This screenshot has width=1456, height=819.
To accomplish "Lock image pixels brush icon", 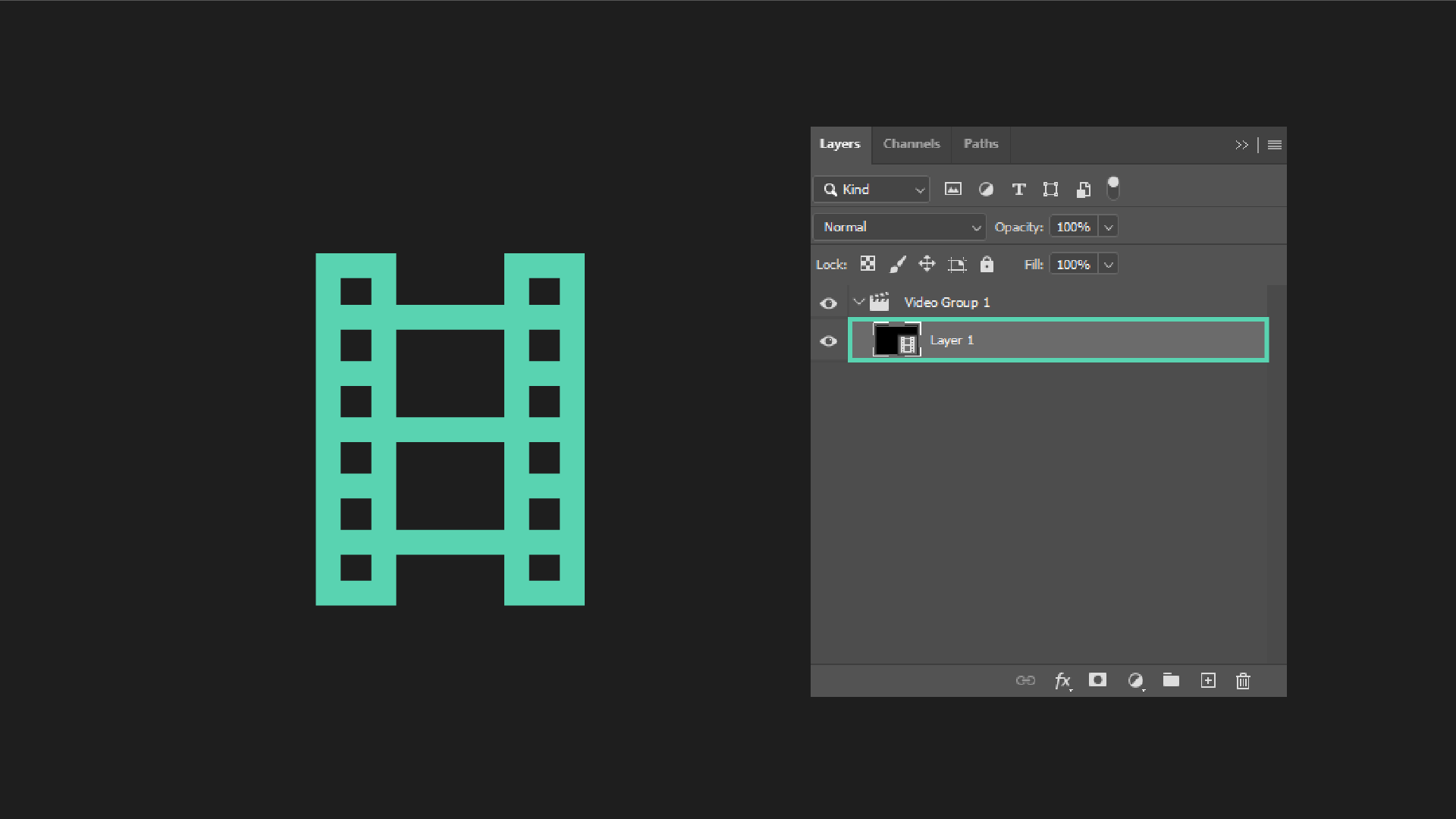I will point(898,264).
